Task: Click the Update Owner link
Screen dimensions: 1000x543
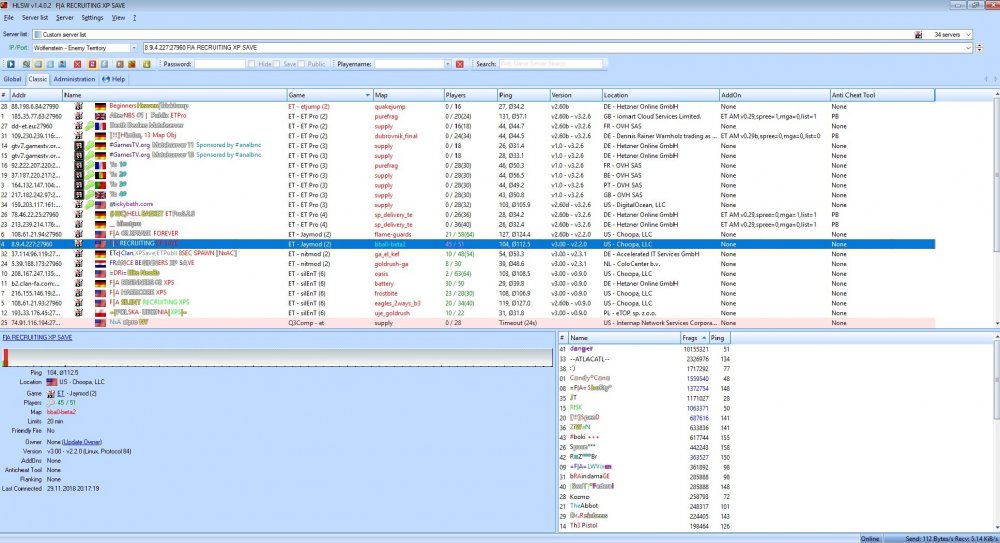Action: [x=82, y=442]
